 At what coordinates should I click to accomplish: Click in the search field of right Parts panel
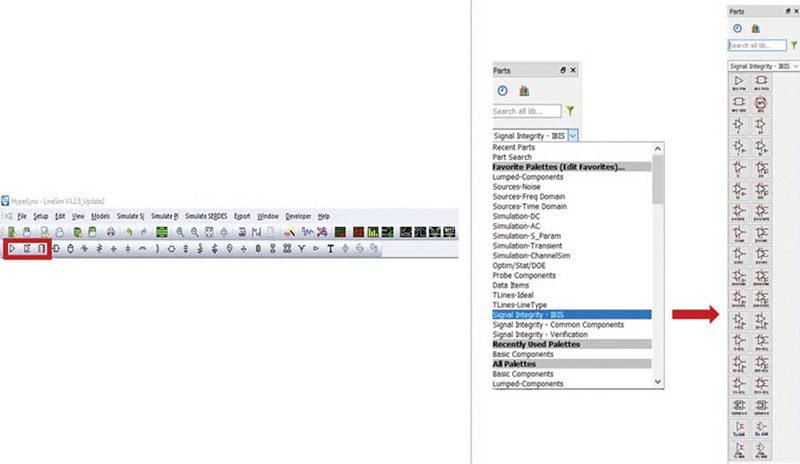[x=757, y=45]
